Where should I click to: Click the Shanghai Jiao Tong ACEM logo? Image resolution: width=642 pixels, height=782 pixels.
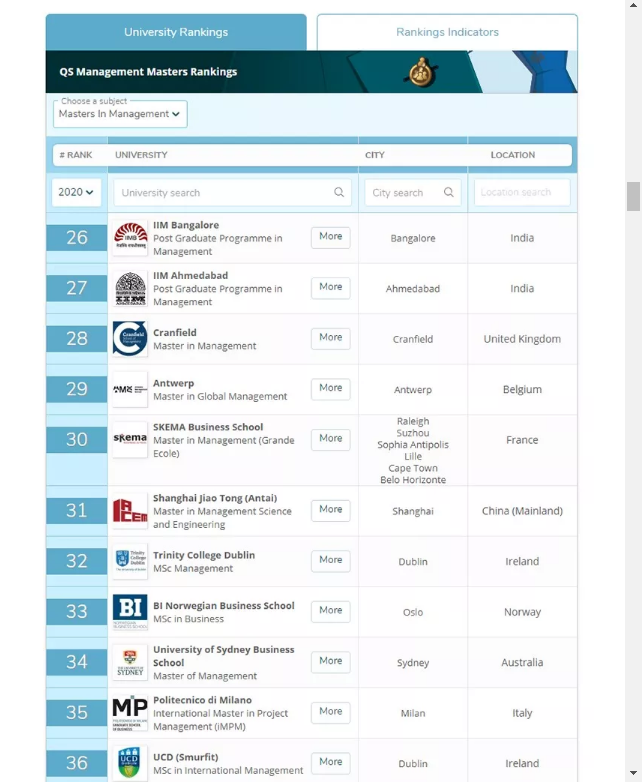[x=130, y=511]
